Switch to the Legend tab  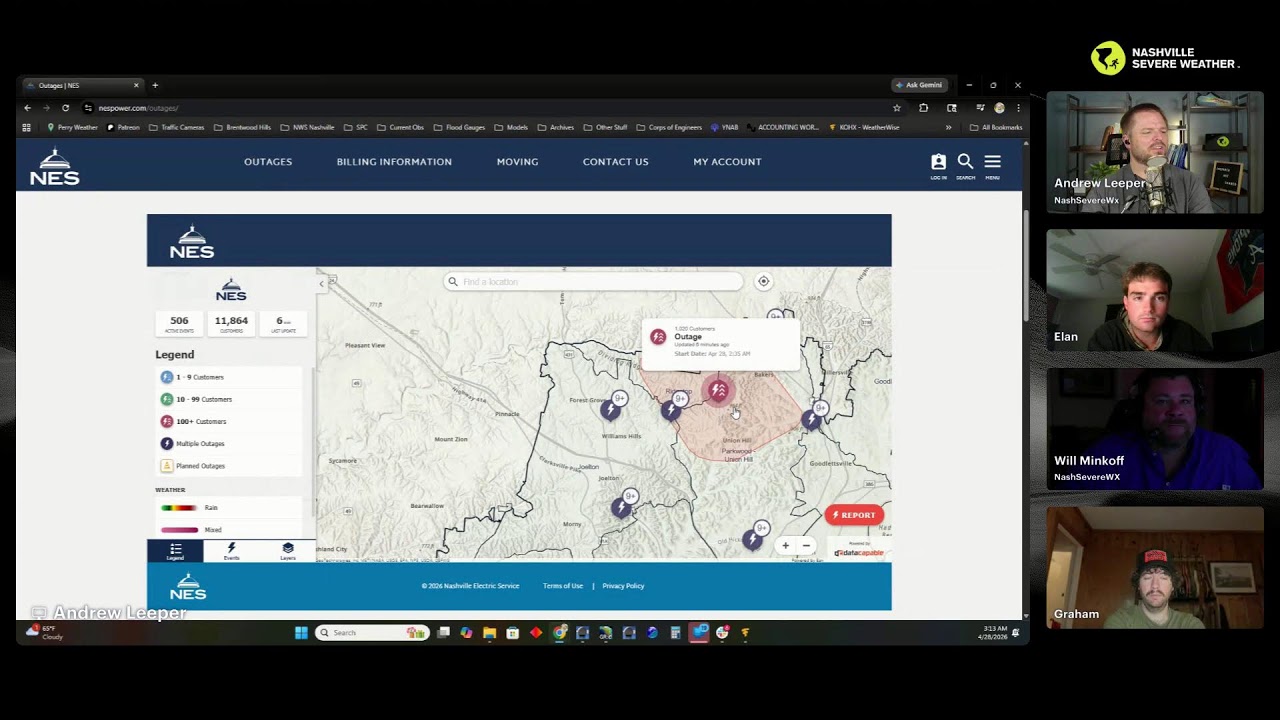pos(175,551)
